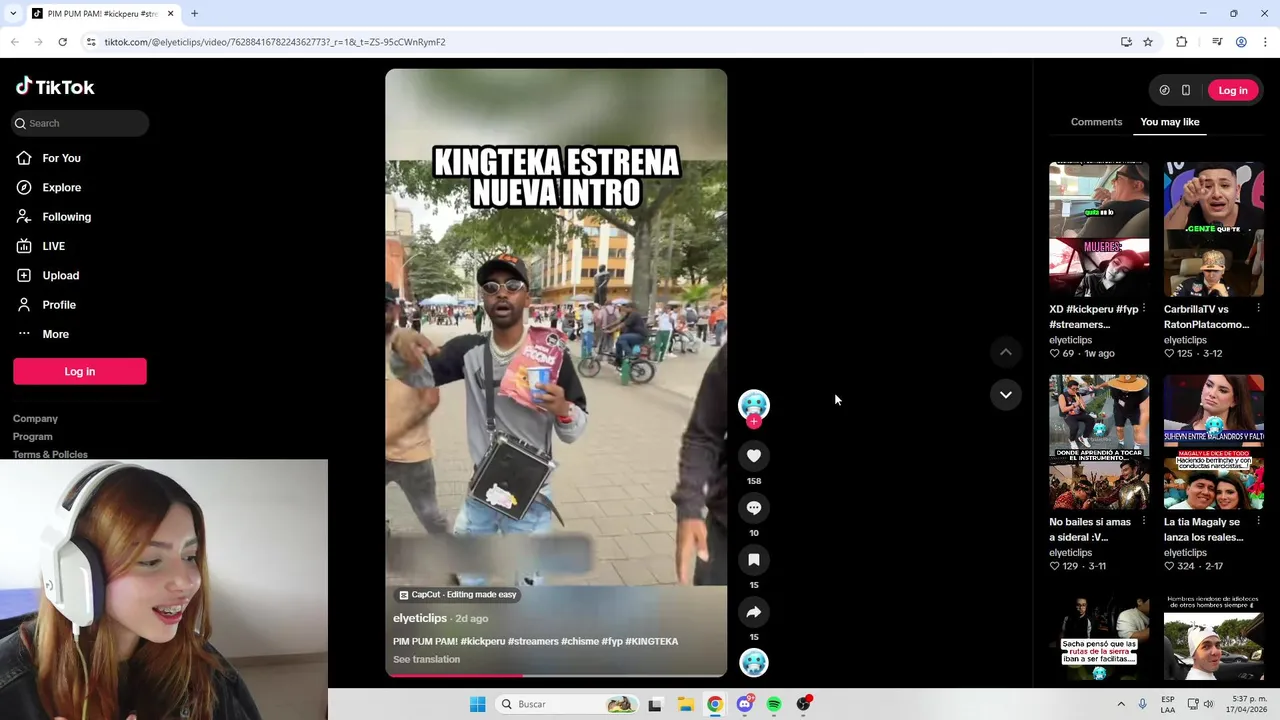This screenshot has height=720, width=1280.
Task: Close the PIM PUM PAM tab
Action: pyautogui.click(x=170, y=14)
